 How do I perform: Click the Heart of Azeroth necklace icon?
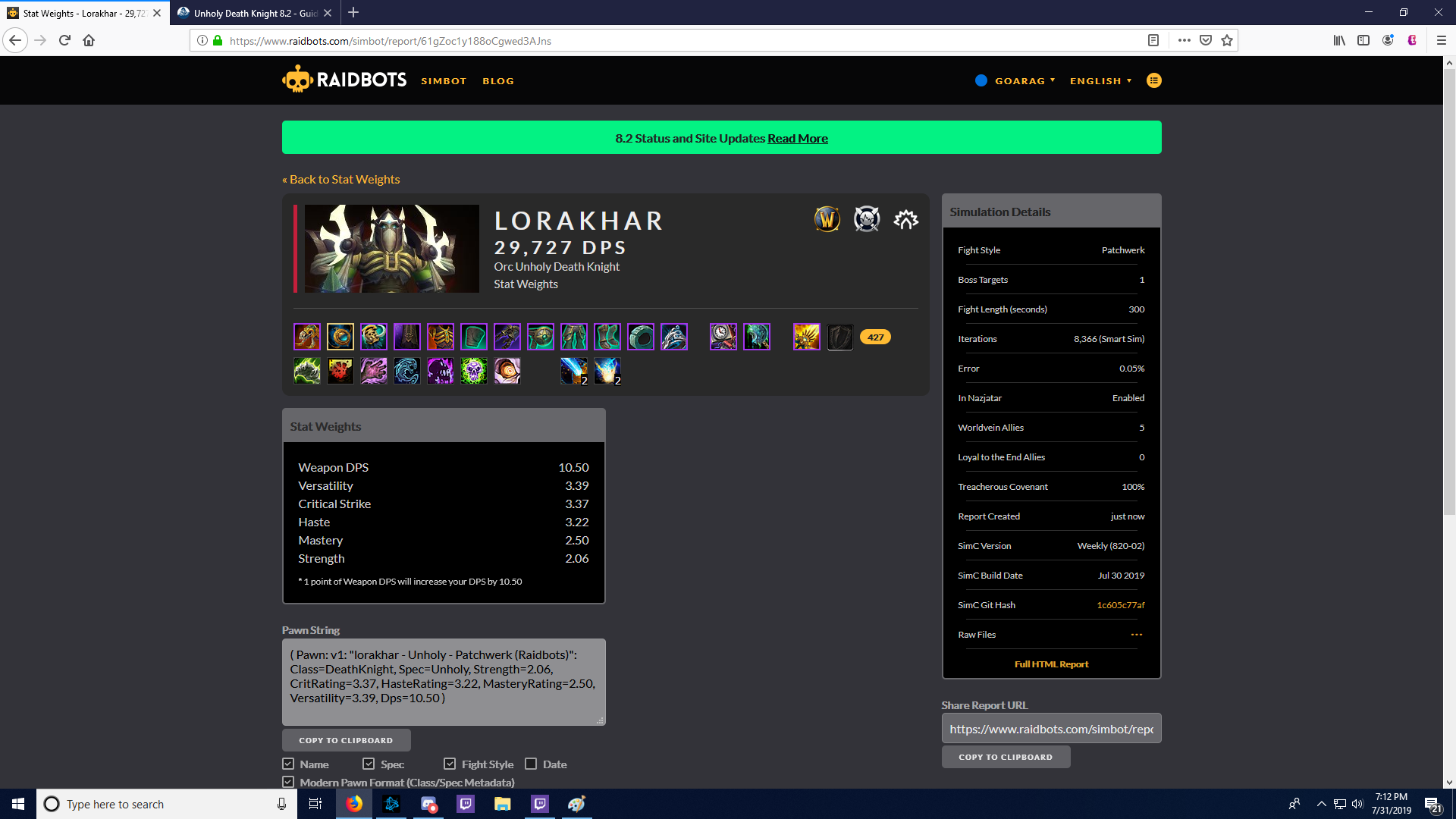click(340, 337)
